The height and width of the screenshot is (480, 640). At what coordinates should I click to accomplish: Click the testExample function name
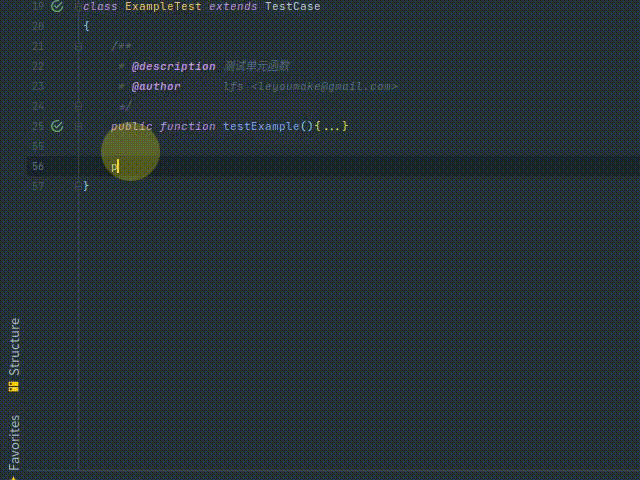[260, 126]
